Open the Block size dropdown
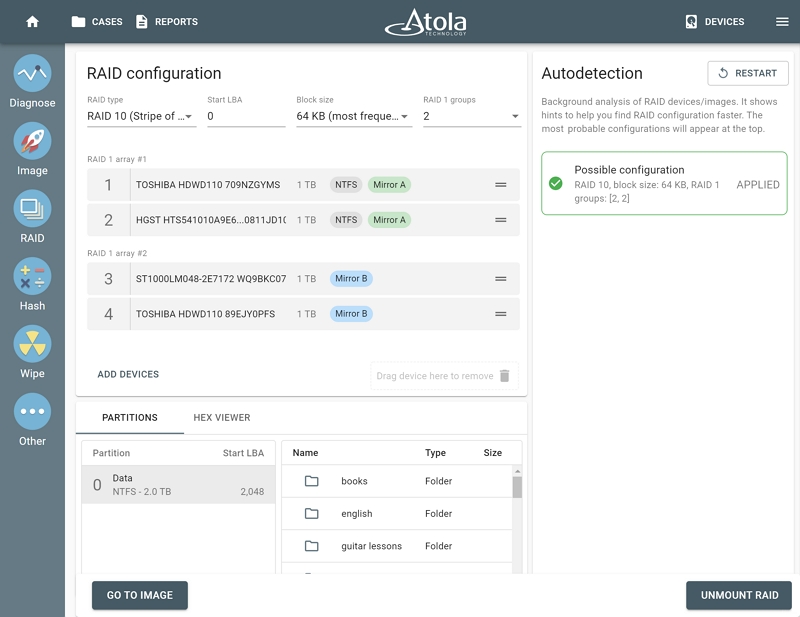This screenshot has height=617, width=800. [x=354, y=116]
